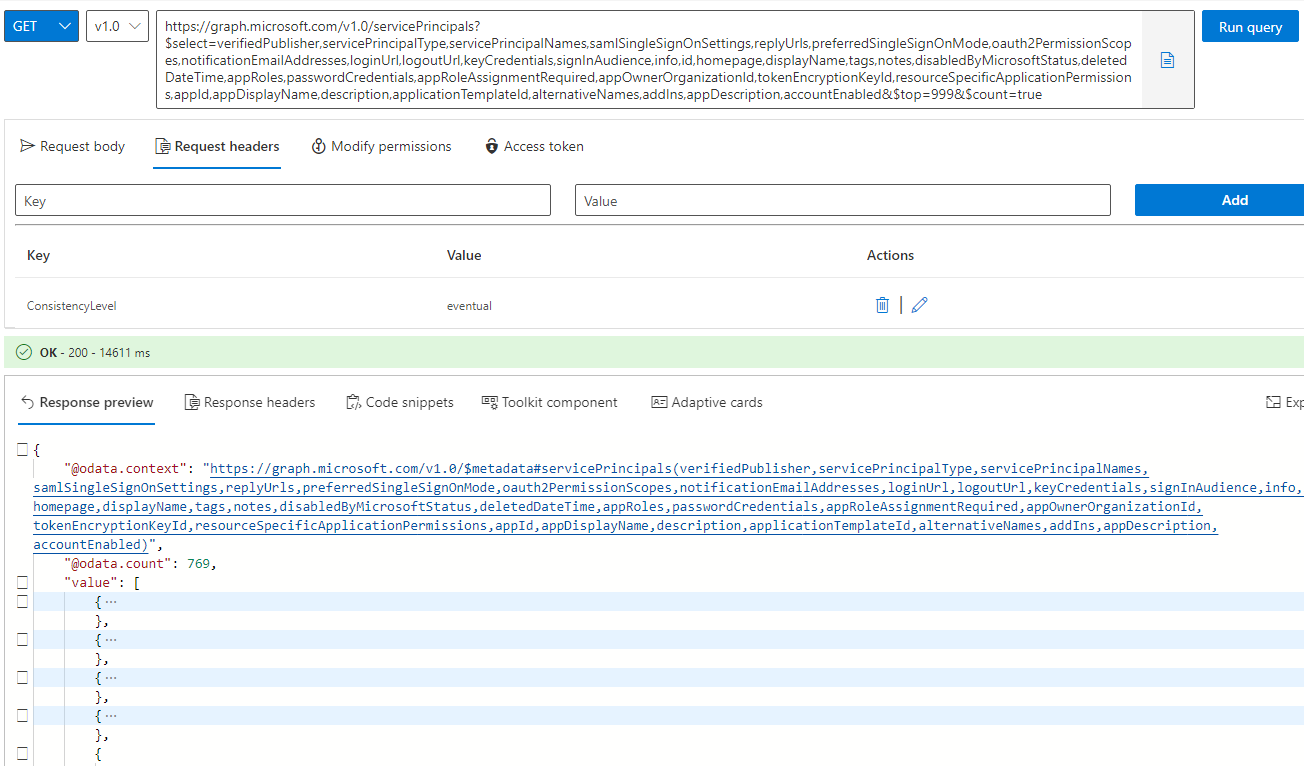Focus the header Key input field
Image resolution: width=1304 pixels, height=766 pixels.
[x=283, y=200]
